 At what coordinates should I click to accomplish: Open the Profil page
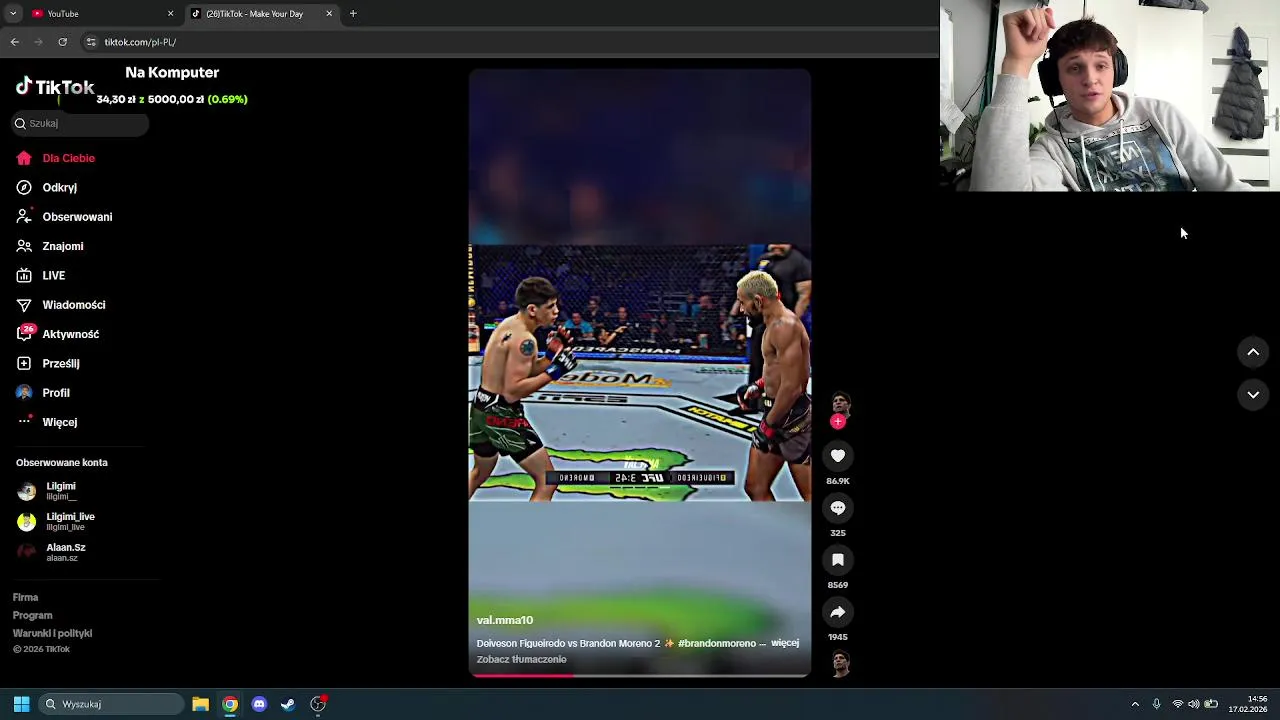43,393
